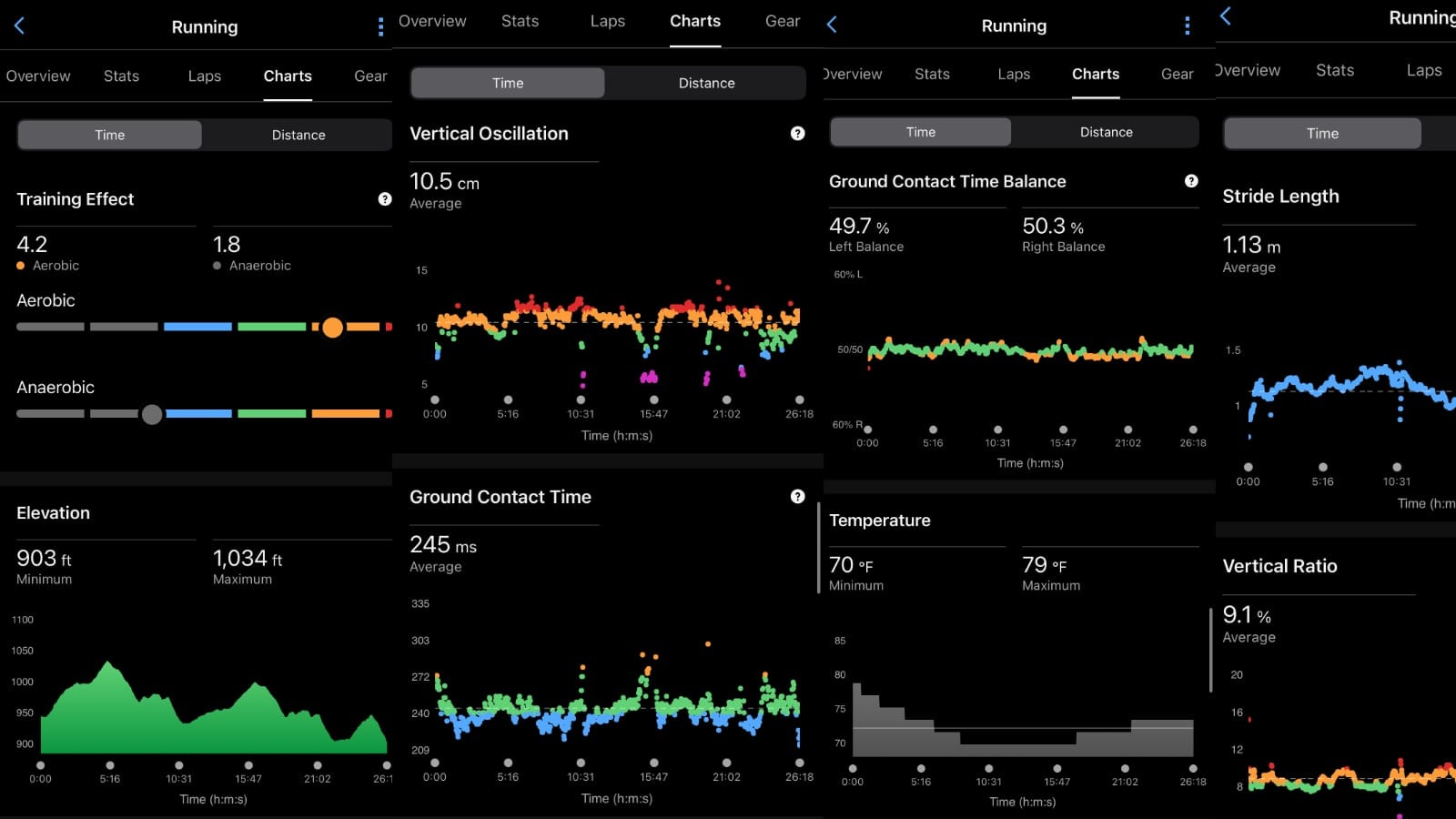Open Stats tab in third panel
The width and height of the screenshot is (1456, 819).
point(932,75)
